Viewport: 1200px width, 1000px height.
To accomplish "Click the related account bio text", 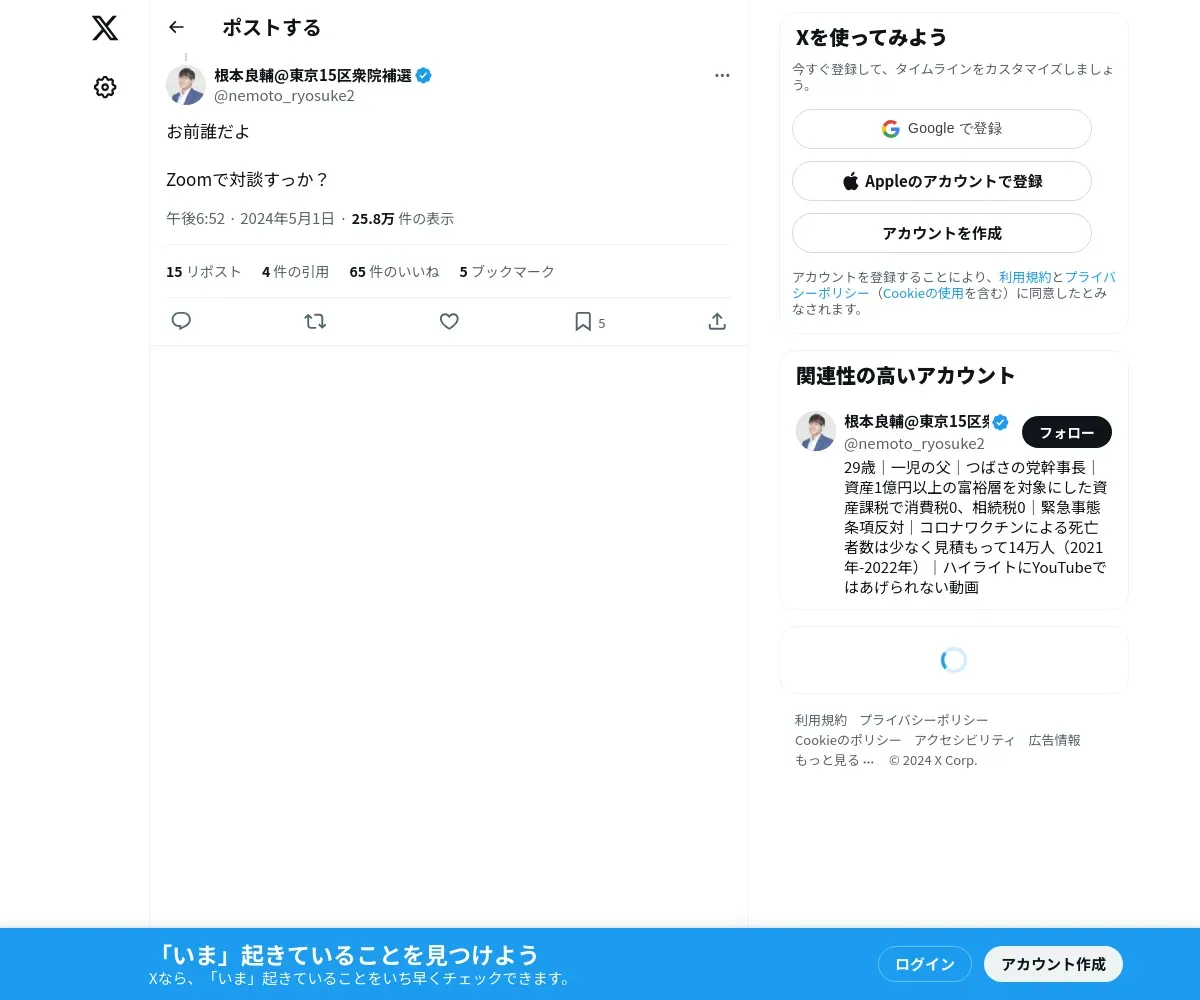I will click(x=976, y=527).
